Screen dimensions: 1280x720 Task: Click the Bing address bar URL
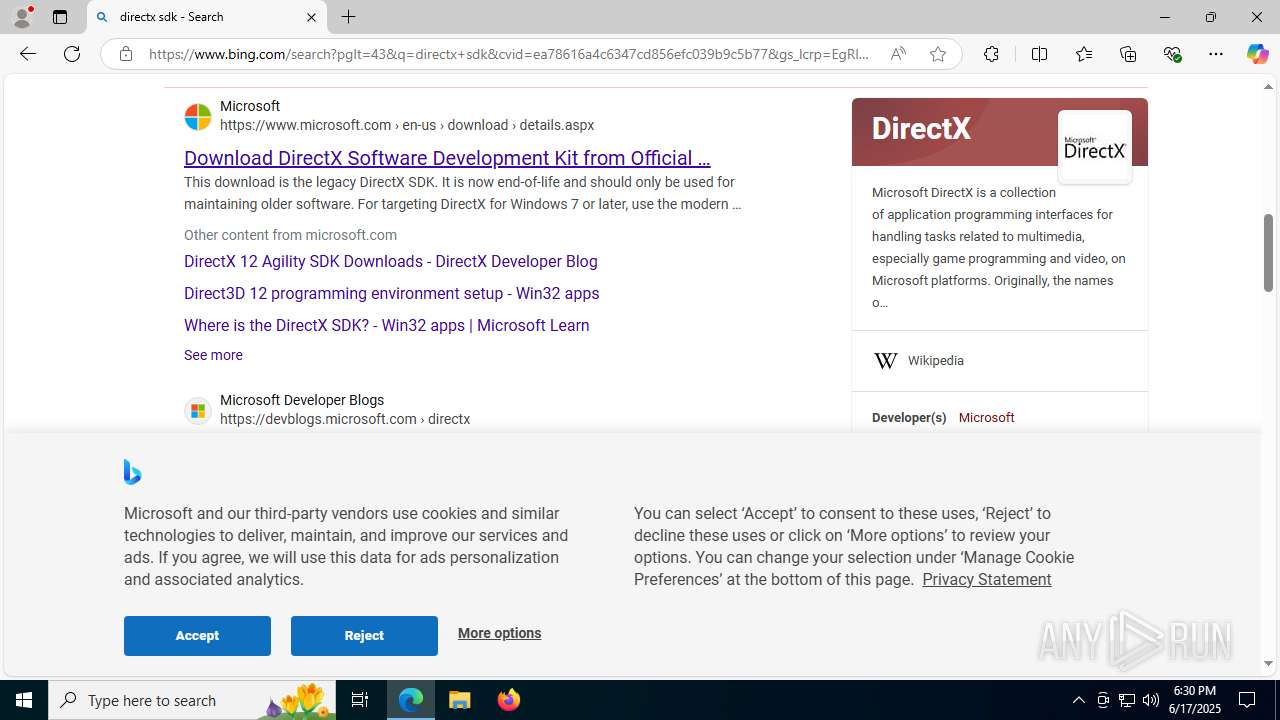pyautogui.click(x=510, y=54)
